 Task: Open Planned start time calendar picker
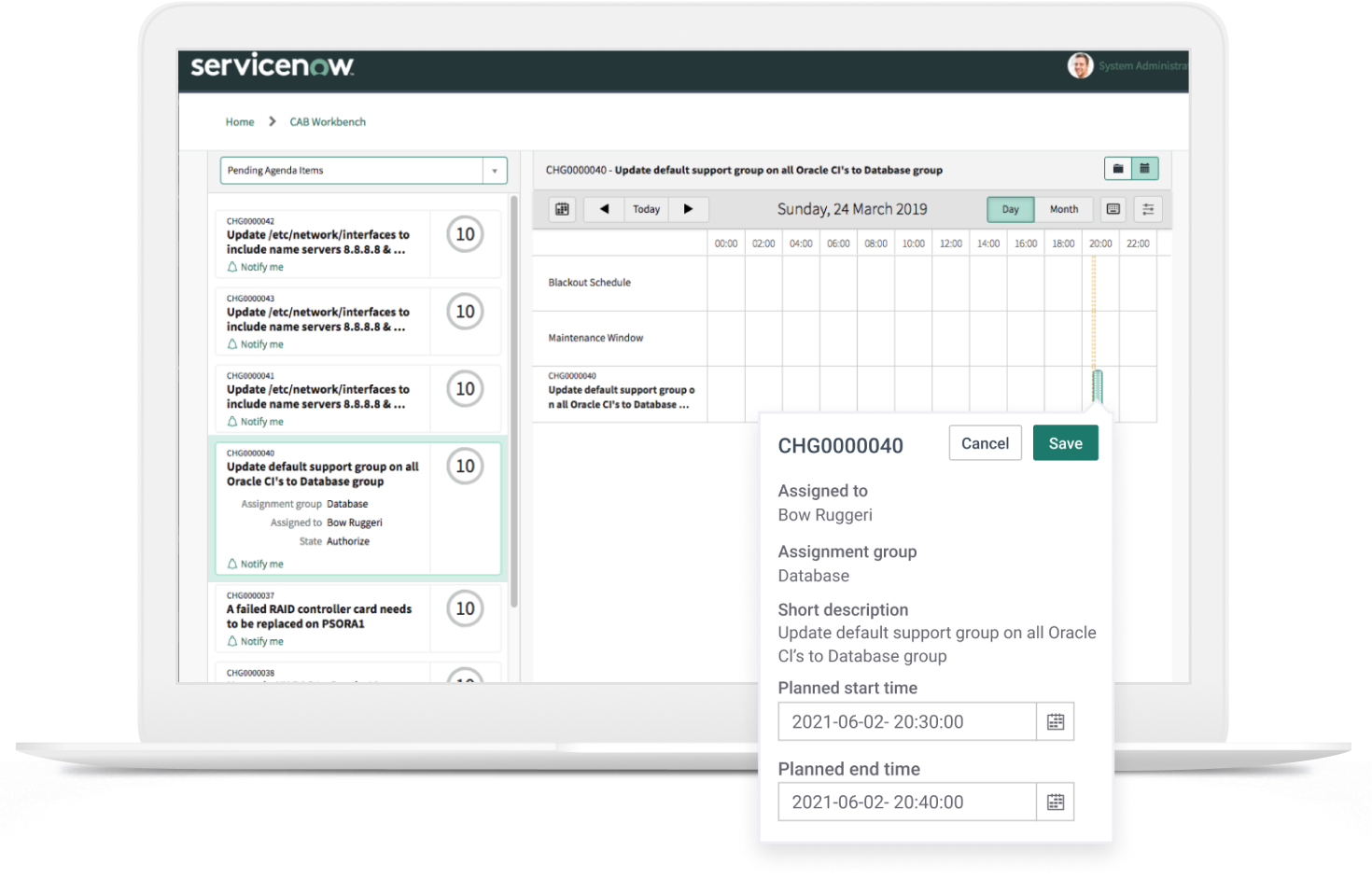pos(1055,721)
